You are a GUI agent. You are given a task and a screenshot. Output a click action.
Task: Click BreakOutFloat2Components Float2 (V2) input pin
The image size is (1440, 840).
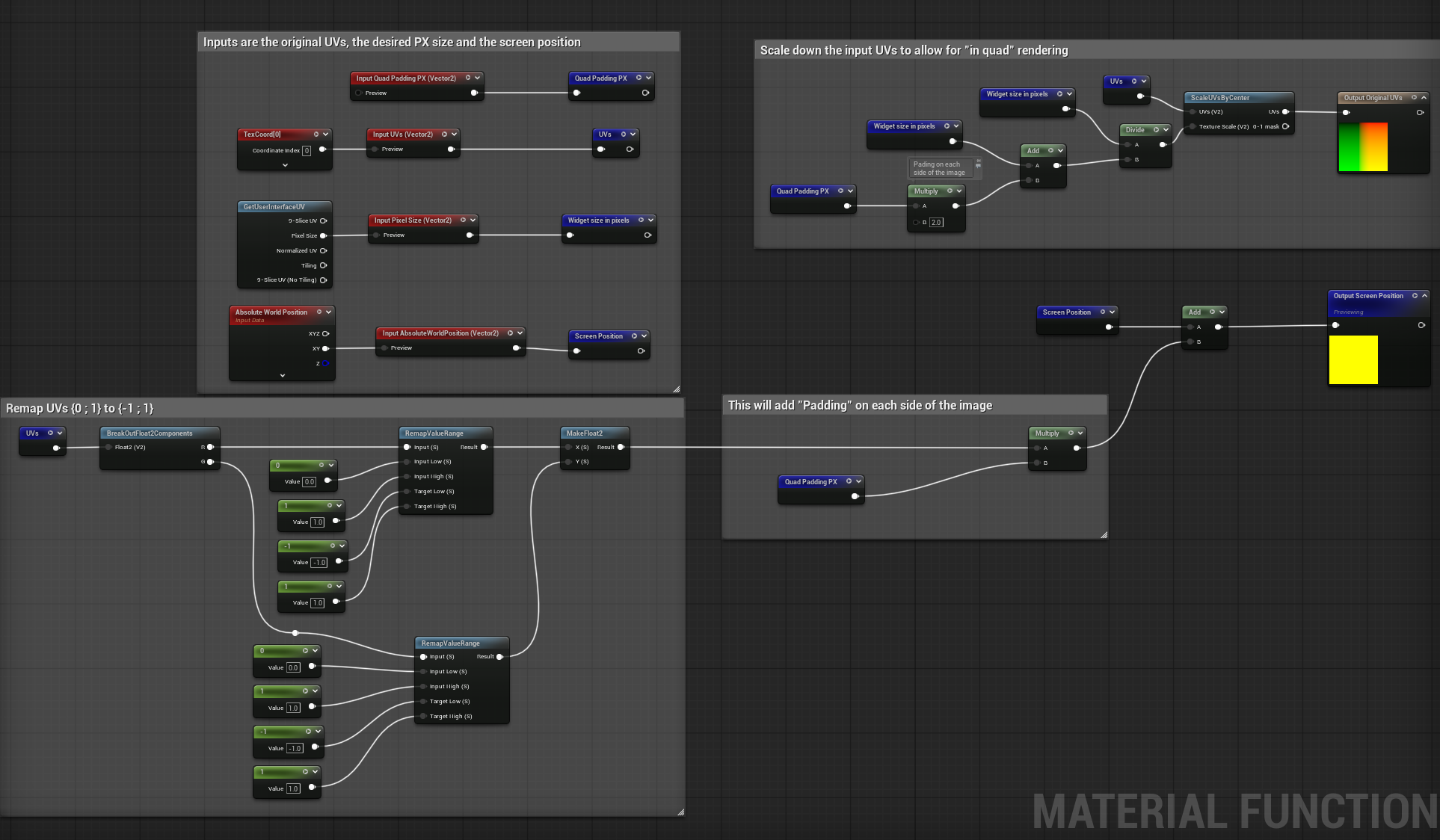click(x=109, y=447)
